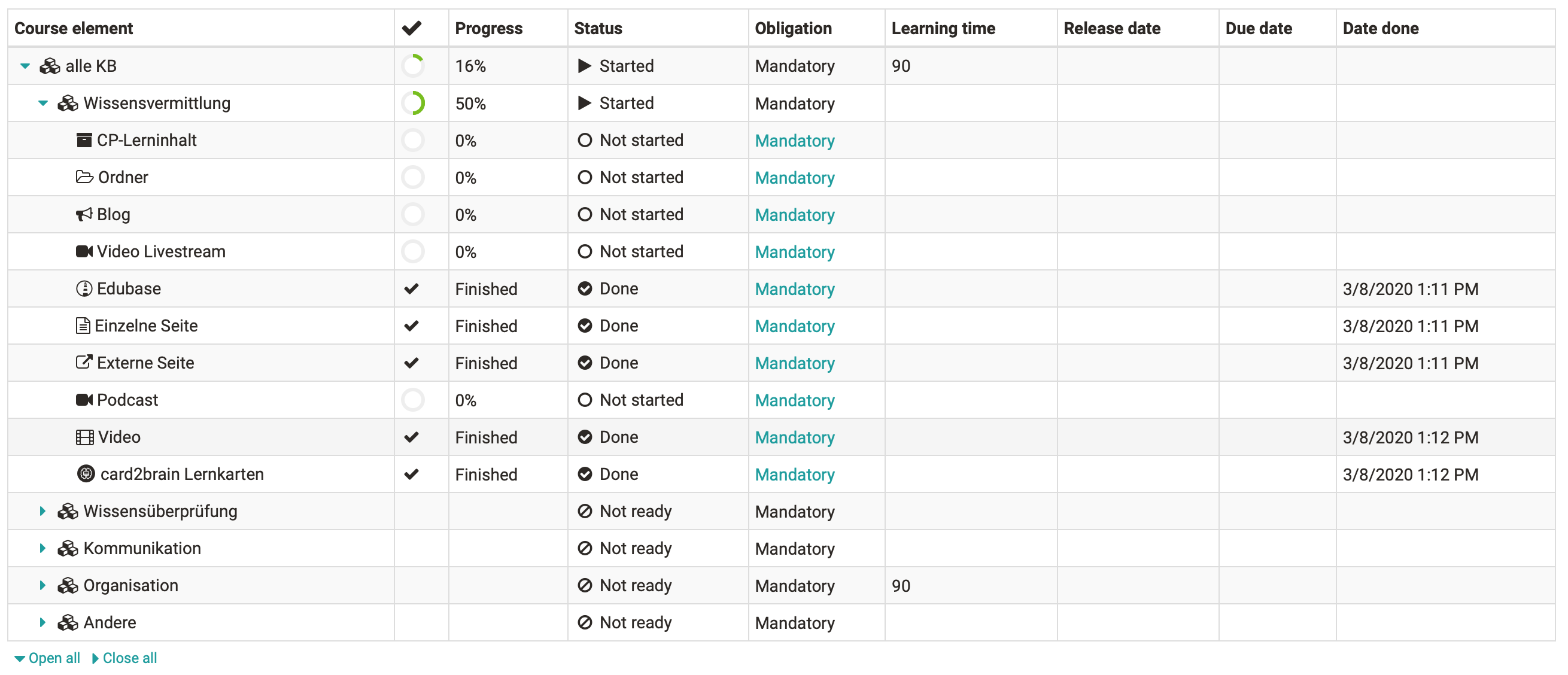Click the Ordner folder icon
This screenshot has width=1568, height=675.
tap(84, 177)
